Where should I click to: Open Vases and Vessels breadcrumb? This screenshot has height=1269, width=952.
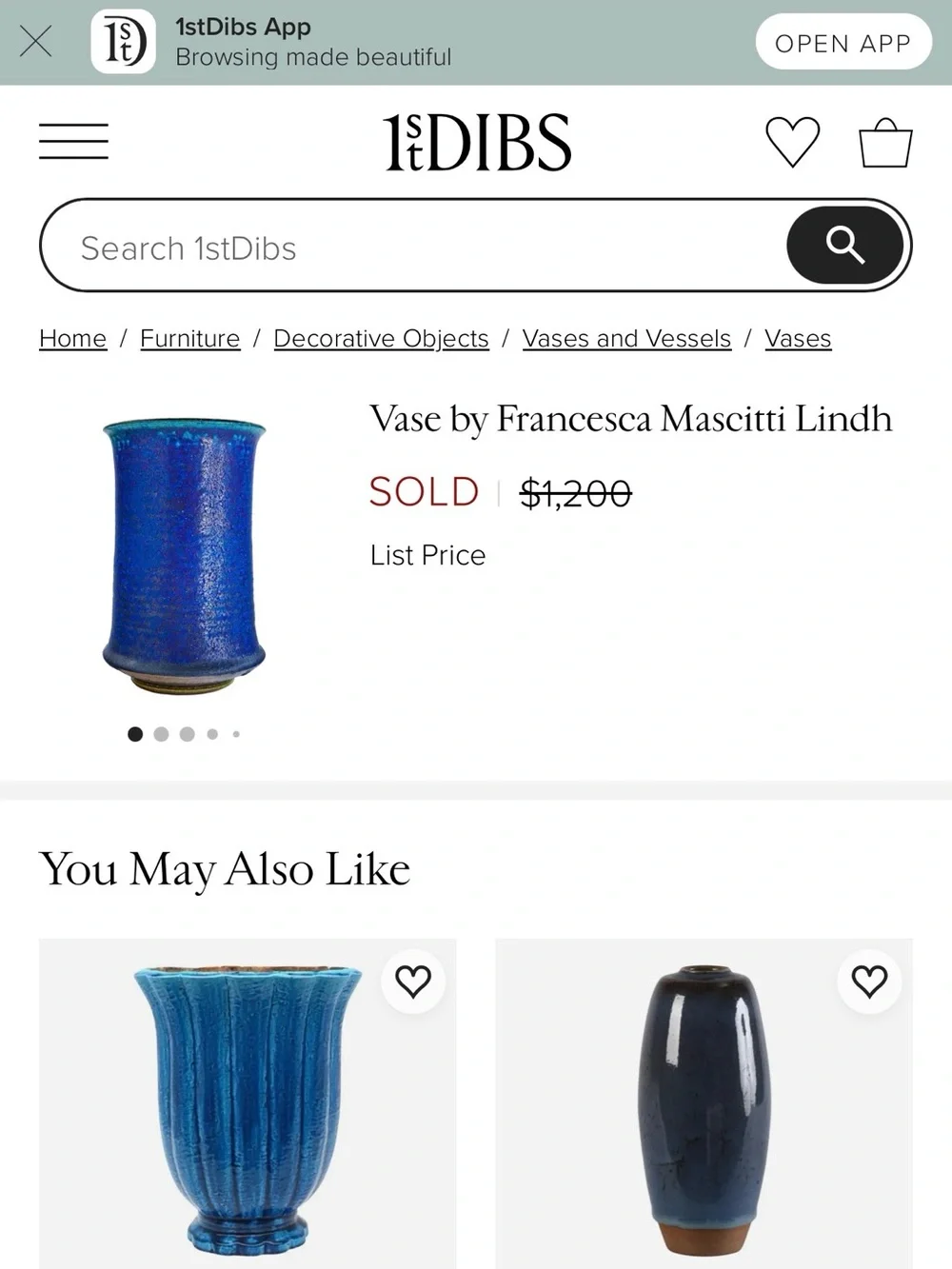point(626,339)
